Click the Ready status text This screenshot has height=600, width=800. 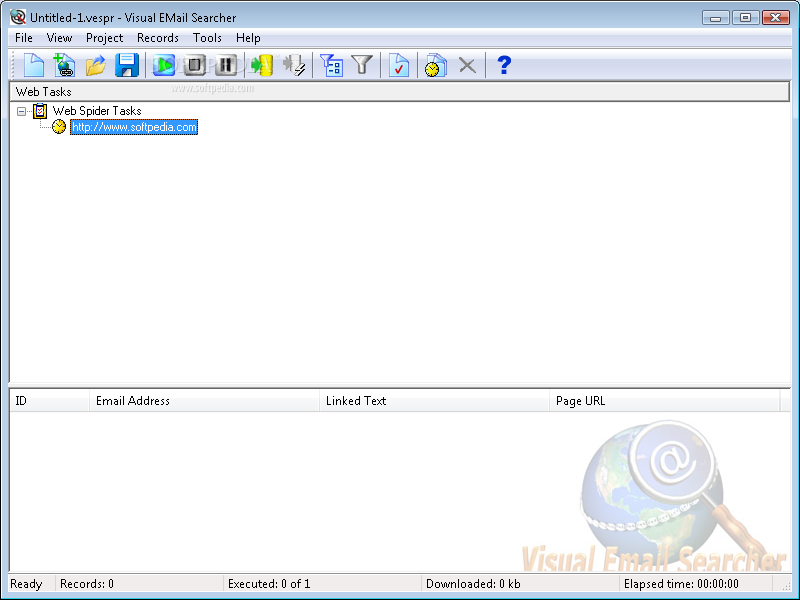(26, 584)
